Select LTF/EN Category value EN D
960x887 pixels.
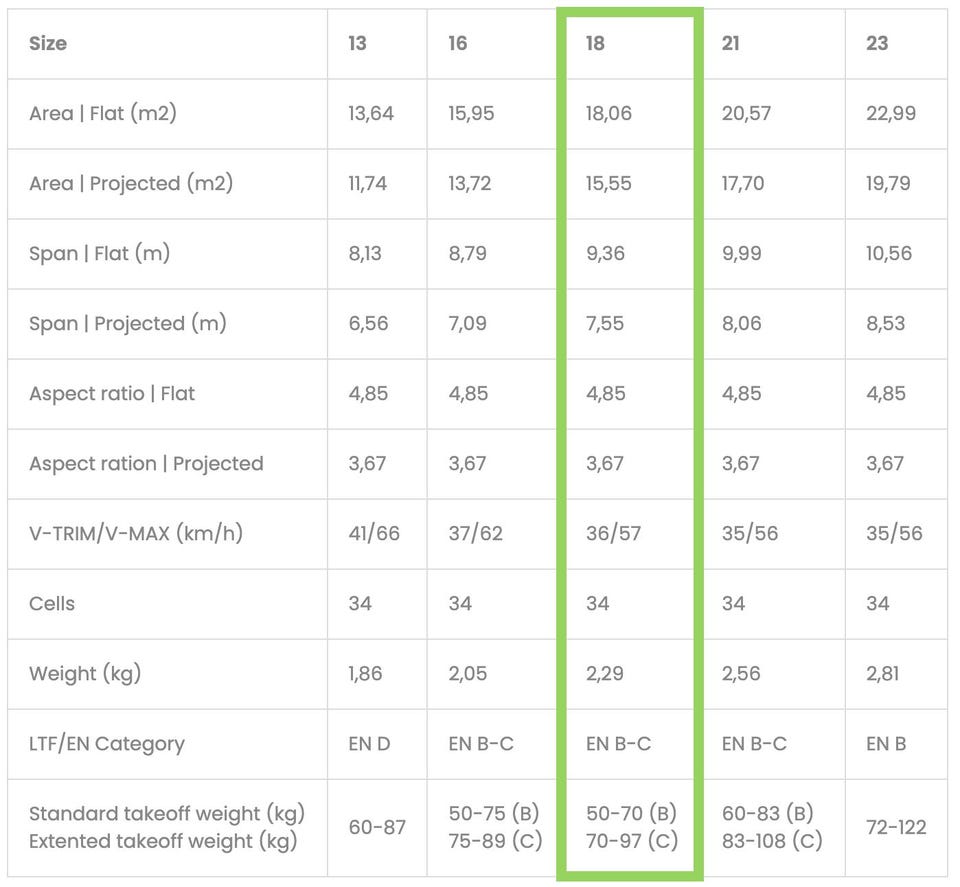pyautogui.click(x=369, y=744)
